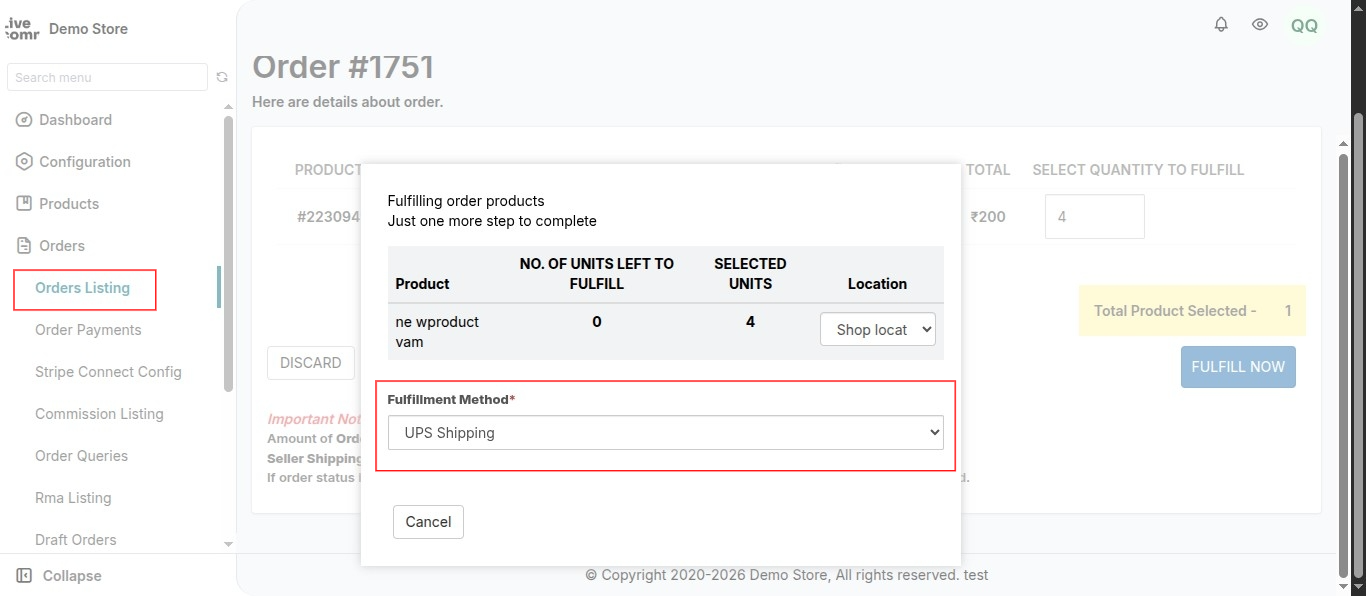The image size is (1366, 596).
Task: Click the DISCARD button
Action: (311, 363)
